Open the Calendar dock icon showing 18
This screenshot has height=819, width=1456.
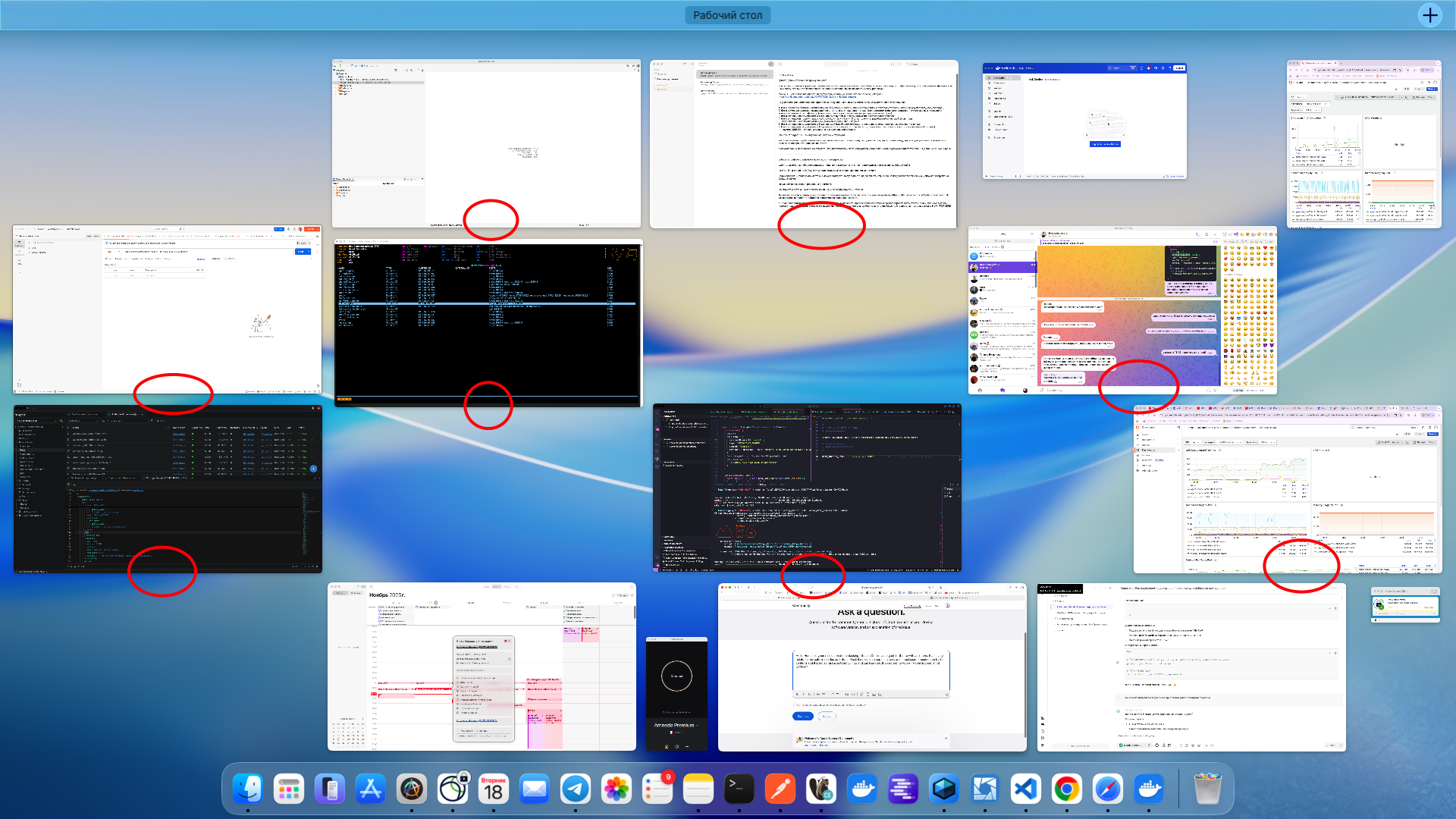pos(494,789)
